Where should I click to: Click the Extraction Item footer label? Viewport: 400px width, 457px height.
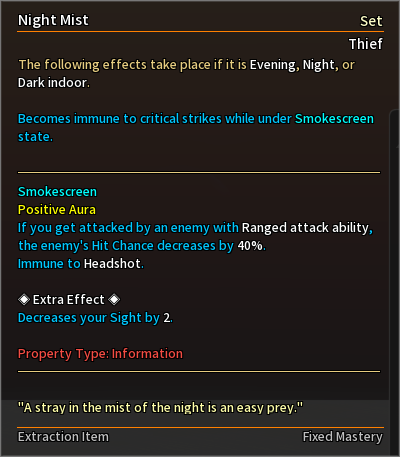[x=63, y=437]
